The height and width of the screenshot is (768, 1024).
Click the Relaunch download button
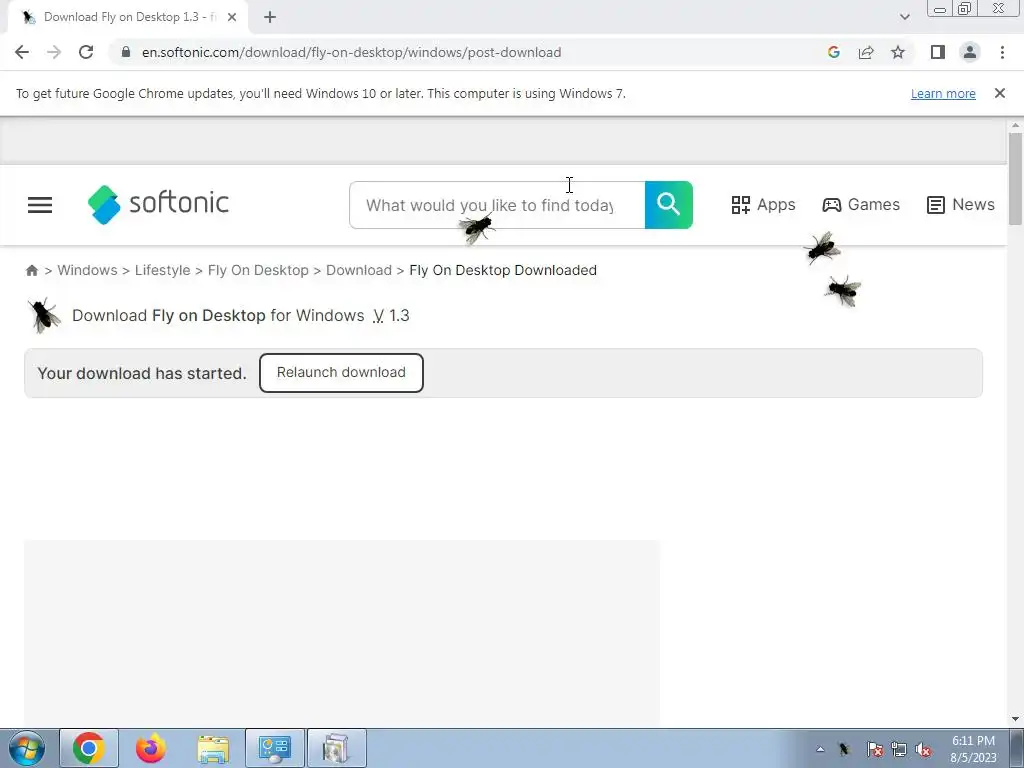341,373
